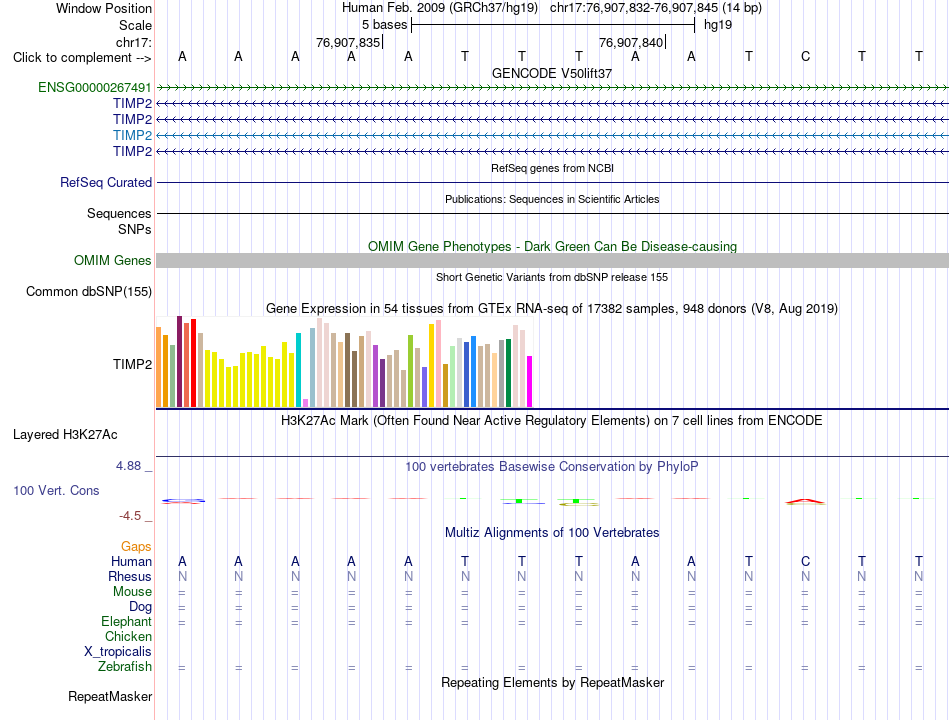
Task: Click the -4.5 PhyloP lower scale value
Action: [x=130, y=516]
